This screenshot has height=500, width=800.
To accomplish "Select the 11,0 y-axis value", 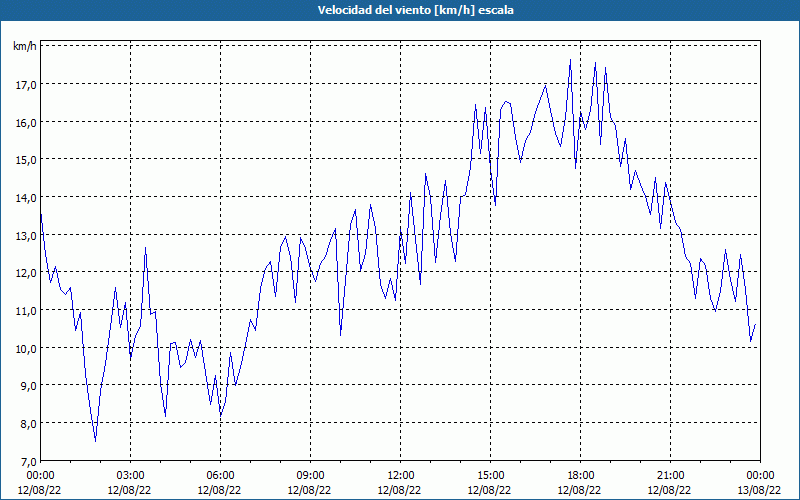I will coord(26,310).
